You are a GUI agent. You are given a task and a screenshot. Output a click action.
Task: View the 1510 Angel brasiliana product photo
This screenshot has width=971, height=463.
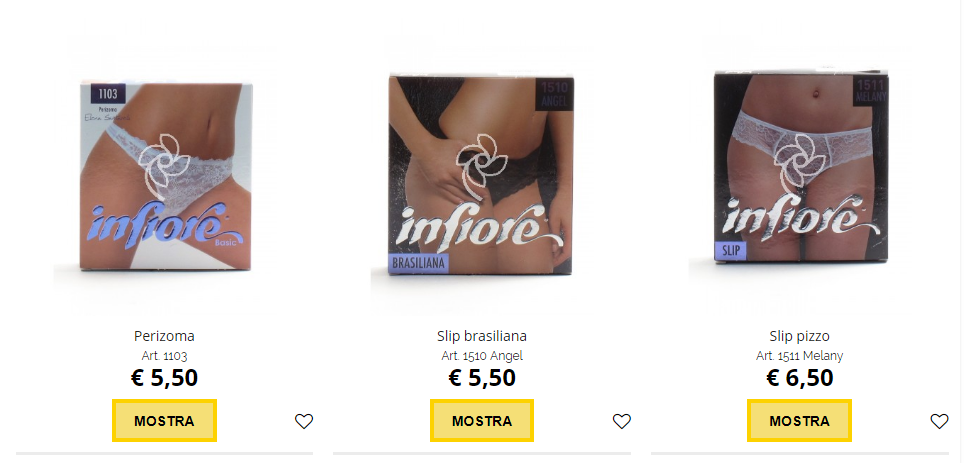(481, 175)
